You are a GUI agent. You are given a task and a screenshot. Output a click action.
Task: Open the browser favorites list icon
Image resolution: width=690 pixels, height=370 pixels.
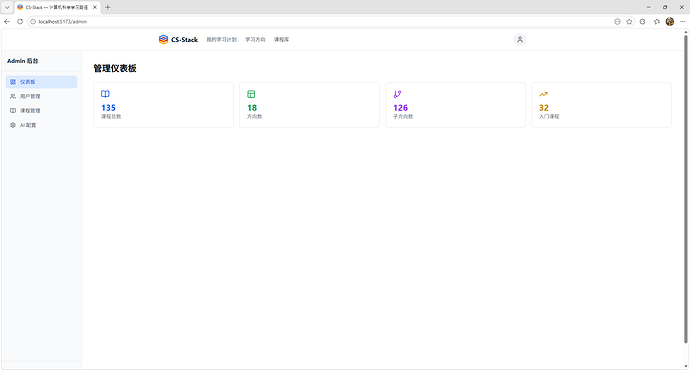tap(657, 22)
